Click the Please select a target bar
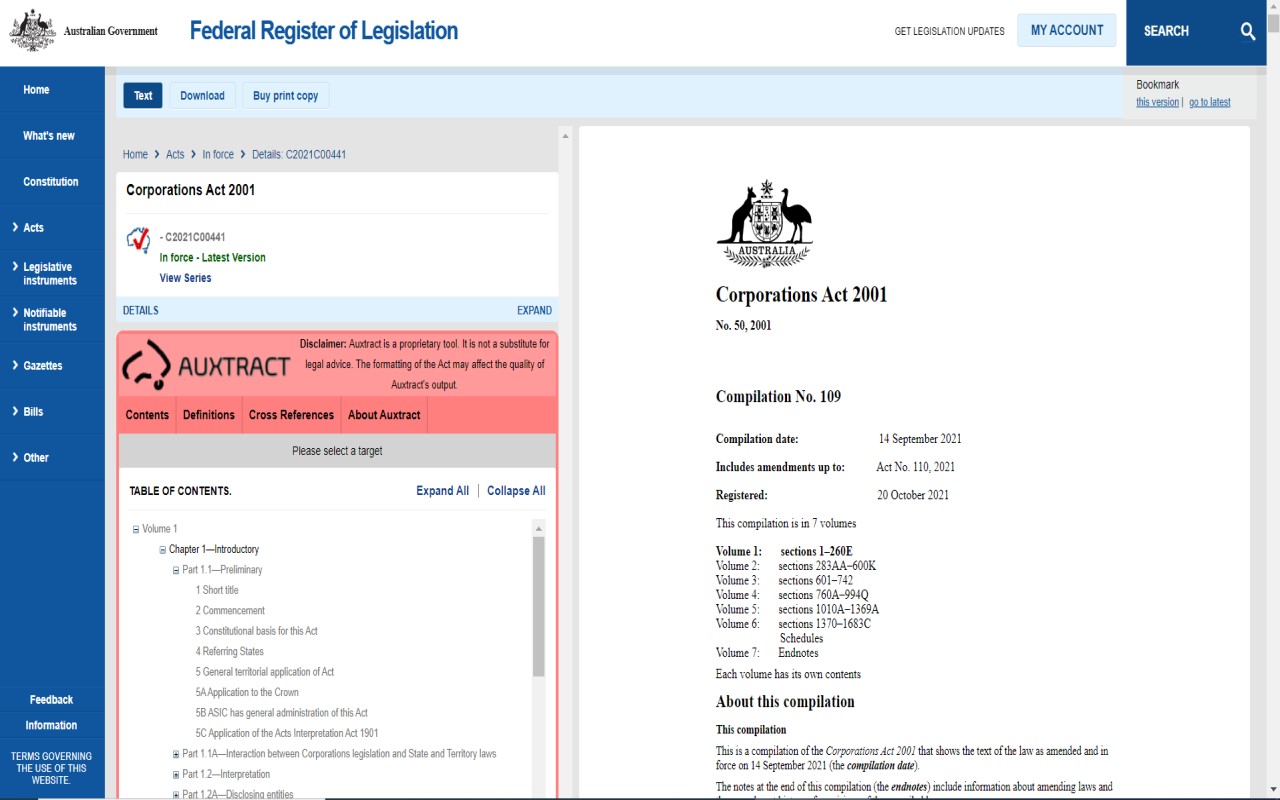 point(337,451)
